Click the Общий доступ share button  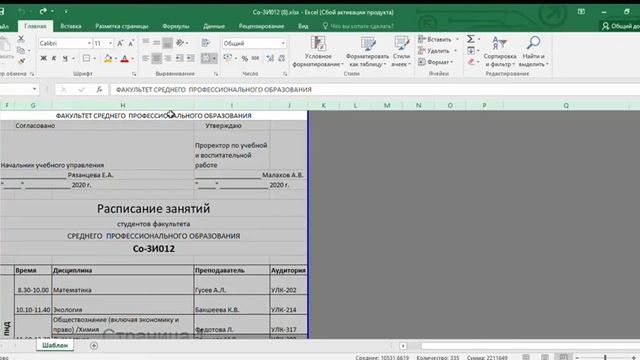click(x=621, y=26)
